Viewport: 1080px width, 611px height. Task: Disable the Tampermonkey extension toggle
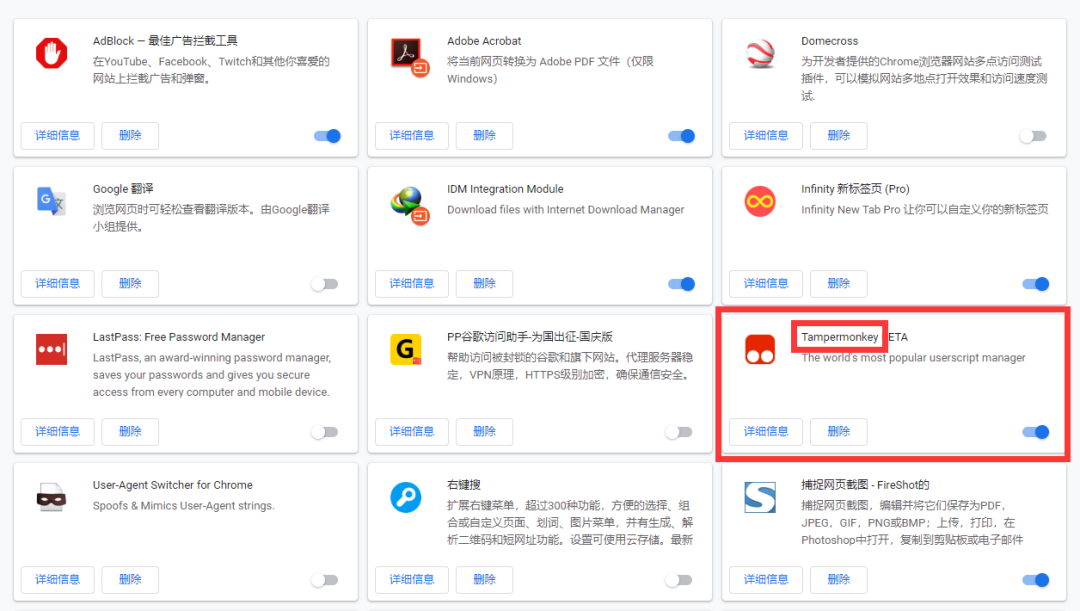[1036, 432]
